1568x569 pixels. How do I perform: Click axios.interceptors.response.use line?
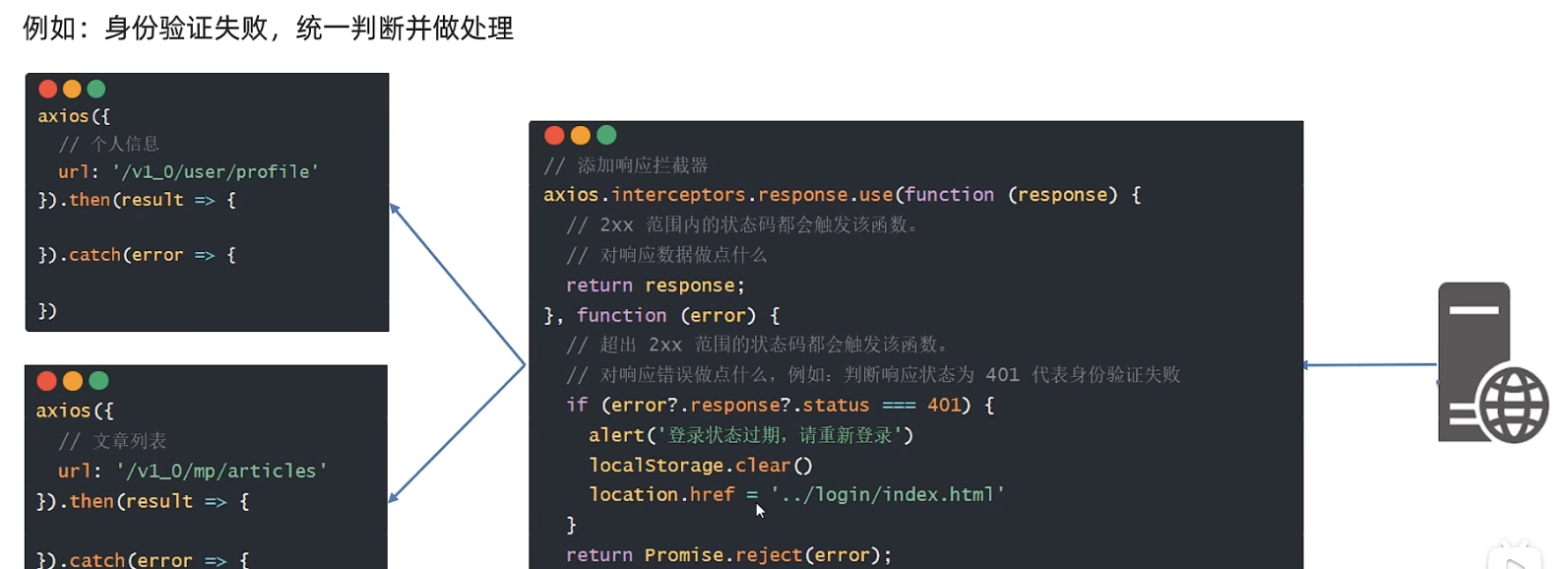[x=843, y=195]
